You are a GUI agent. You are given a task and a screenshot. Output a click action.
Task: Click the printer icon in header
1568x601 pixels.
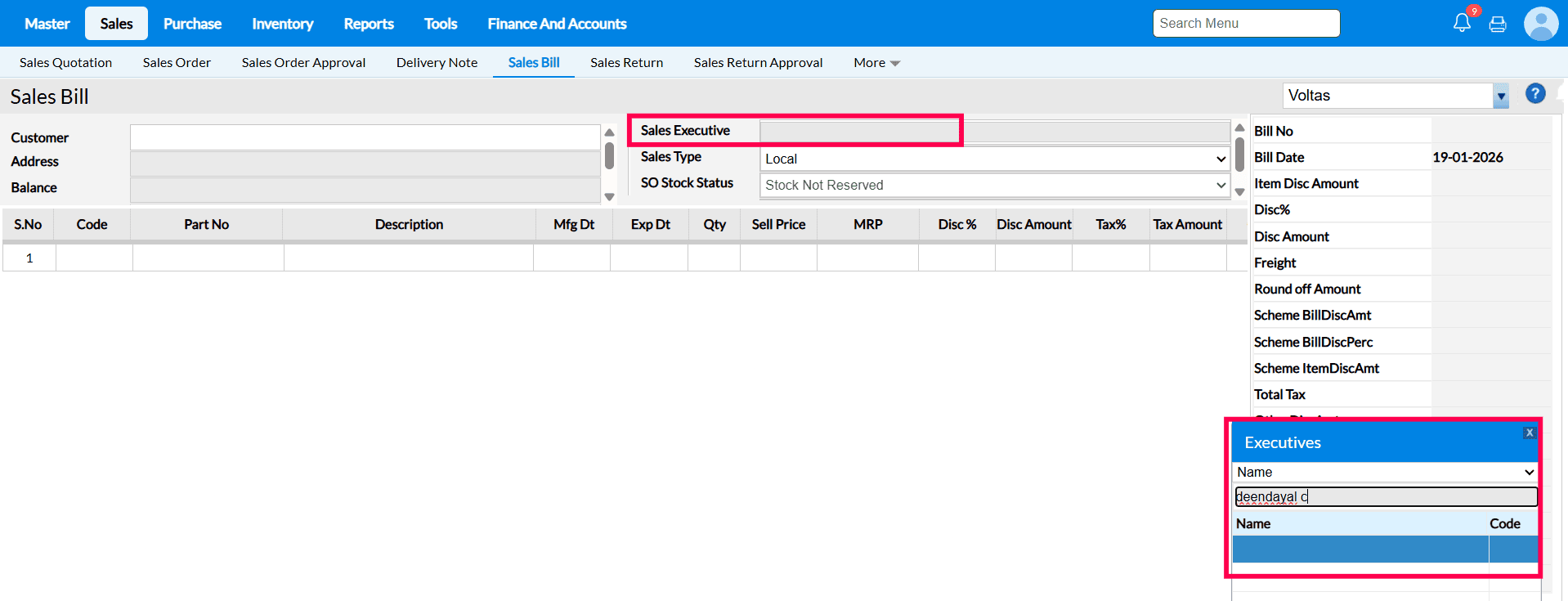pyautogui.click(x=1498, y=24)
